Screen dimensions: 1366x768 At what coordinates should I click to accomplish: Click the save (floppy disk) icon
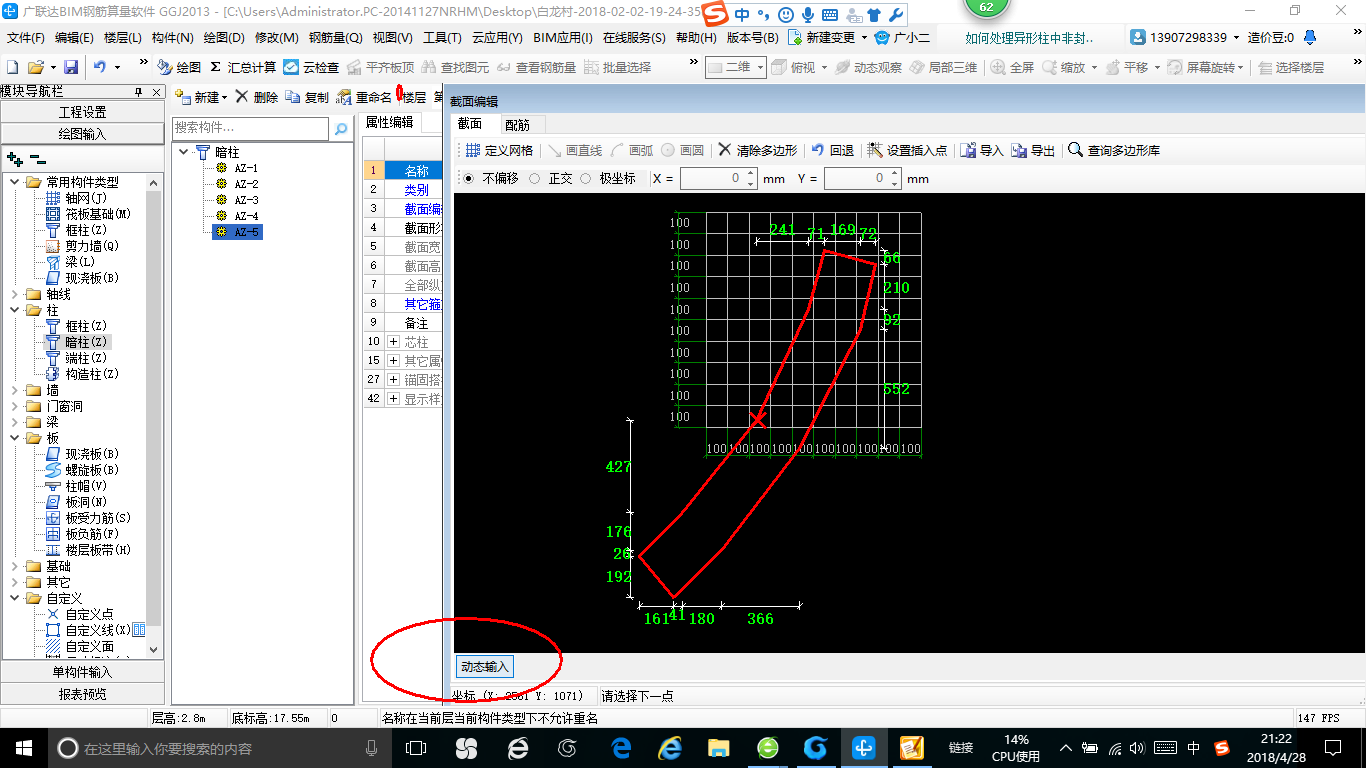71,67
